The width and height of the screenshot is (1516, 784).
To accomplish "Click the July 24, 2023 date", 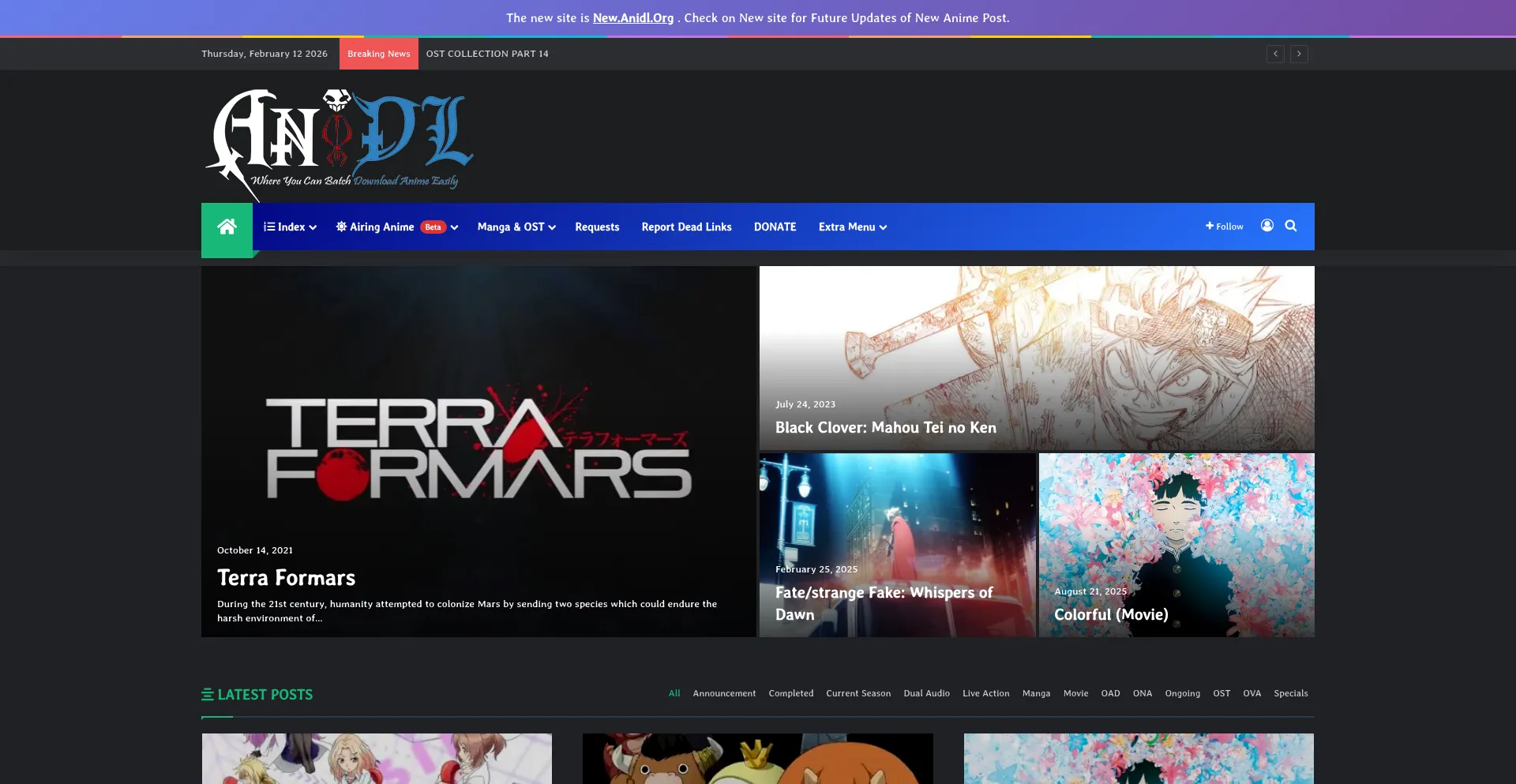I will click(805, 404).
